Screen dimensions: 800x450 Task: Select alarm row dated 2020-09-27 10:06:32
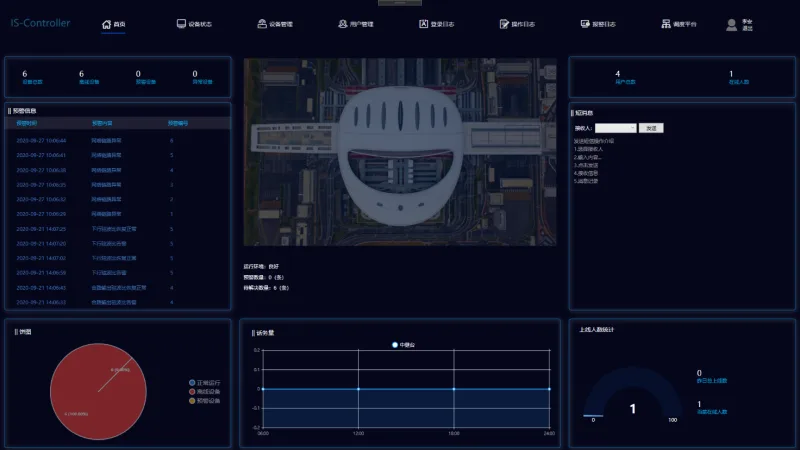(118, 199)
